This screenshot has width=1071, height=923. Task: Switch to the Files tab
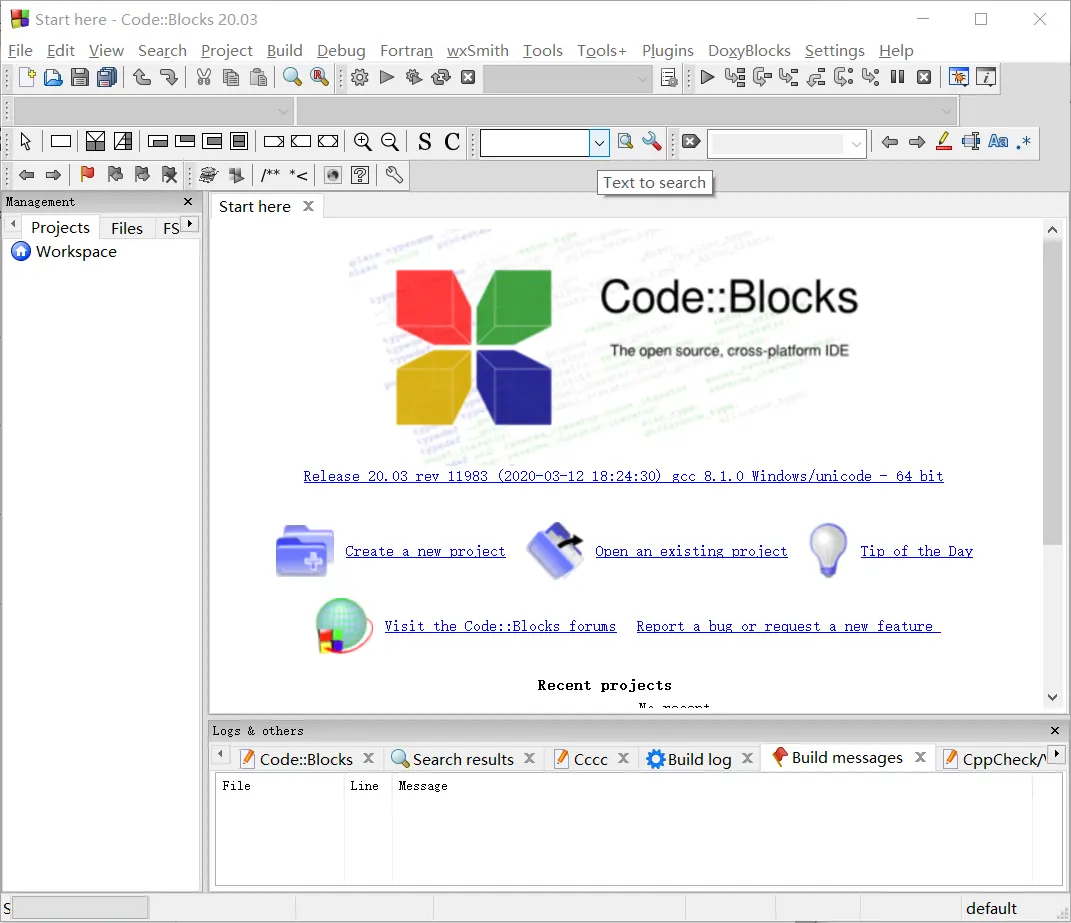[x=127, y=228]
